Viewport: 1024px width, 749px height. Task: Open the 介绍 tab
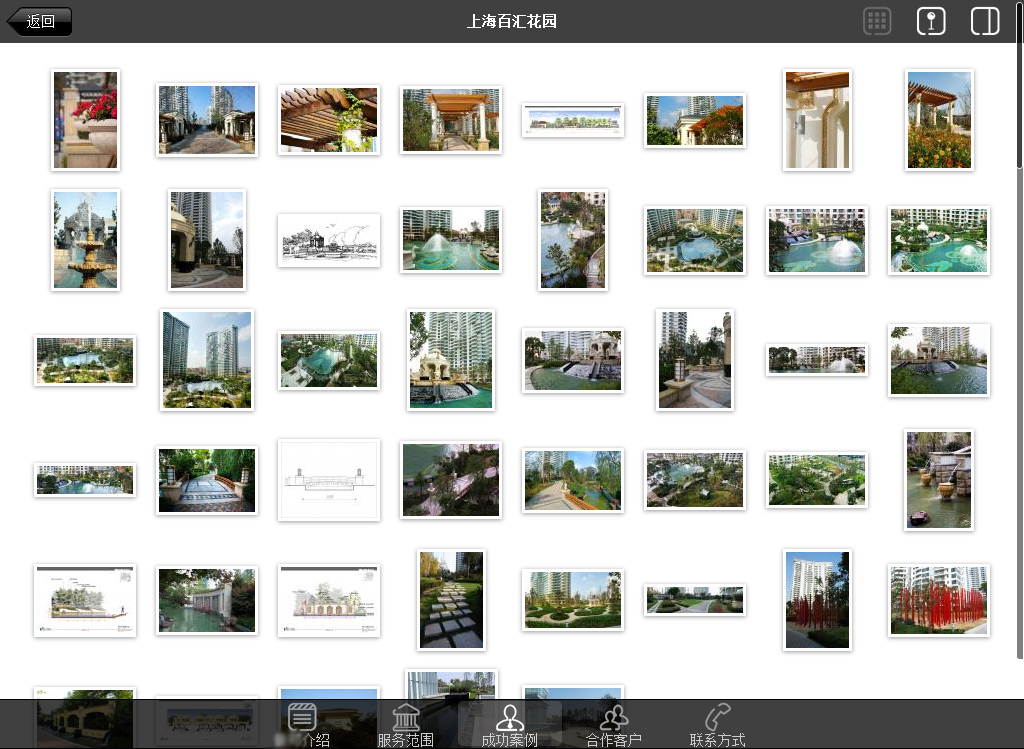point(302,725)
